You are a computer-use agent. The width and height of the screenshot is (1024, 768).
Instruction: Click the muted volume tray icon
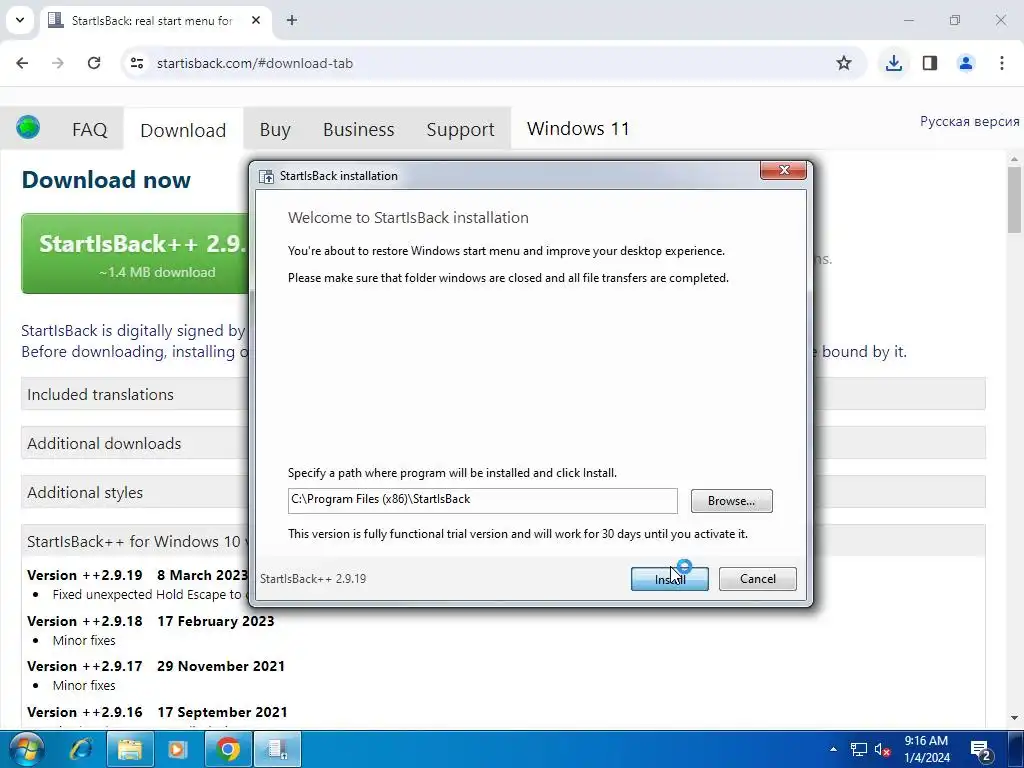click(882, 750)
